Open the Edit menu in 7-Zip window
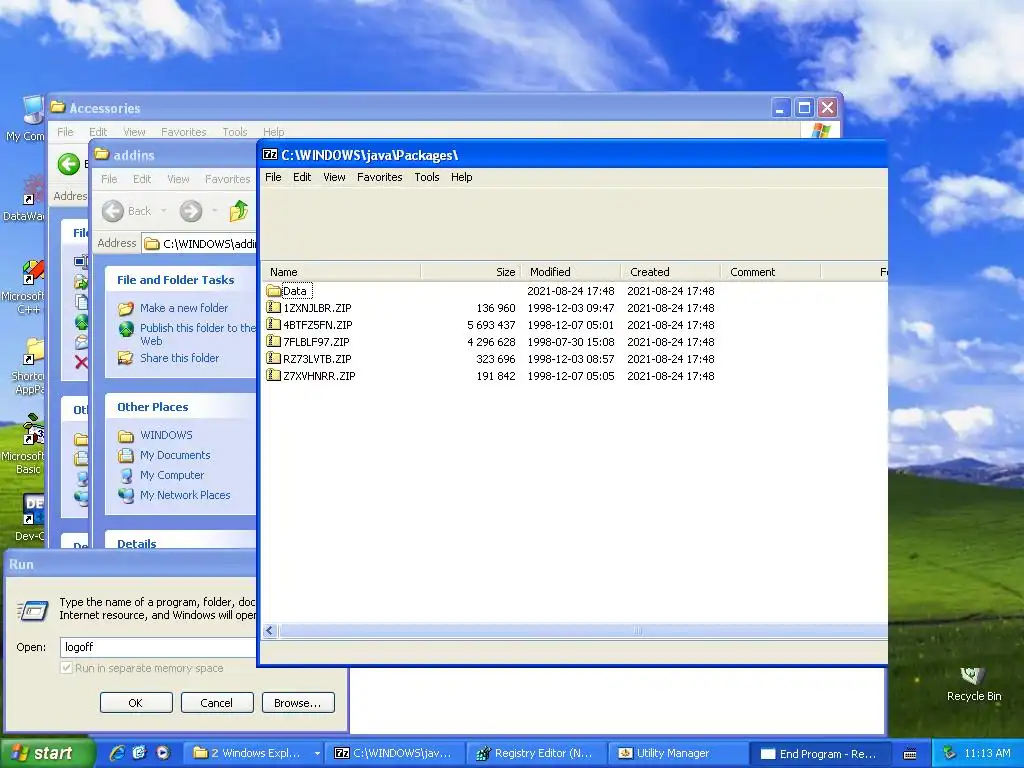This screenshot has width=1024, height=768. click(x=302, y=177)
